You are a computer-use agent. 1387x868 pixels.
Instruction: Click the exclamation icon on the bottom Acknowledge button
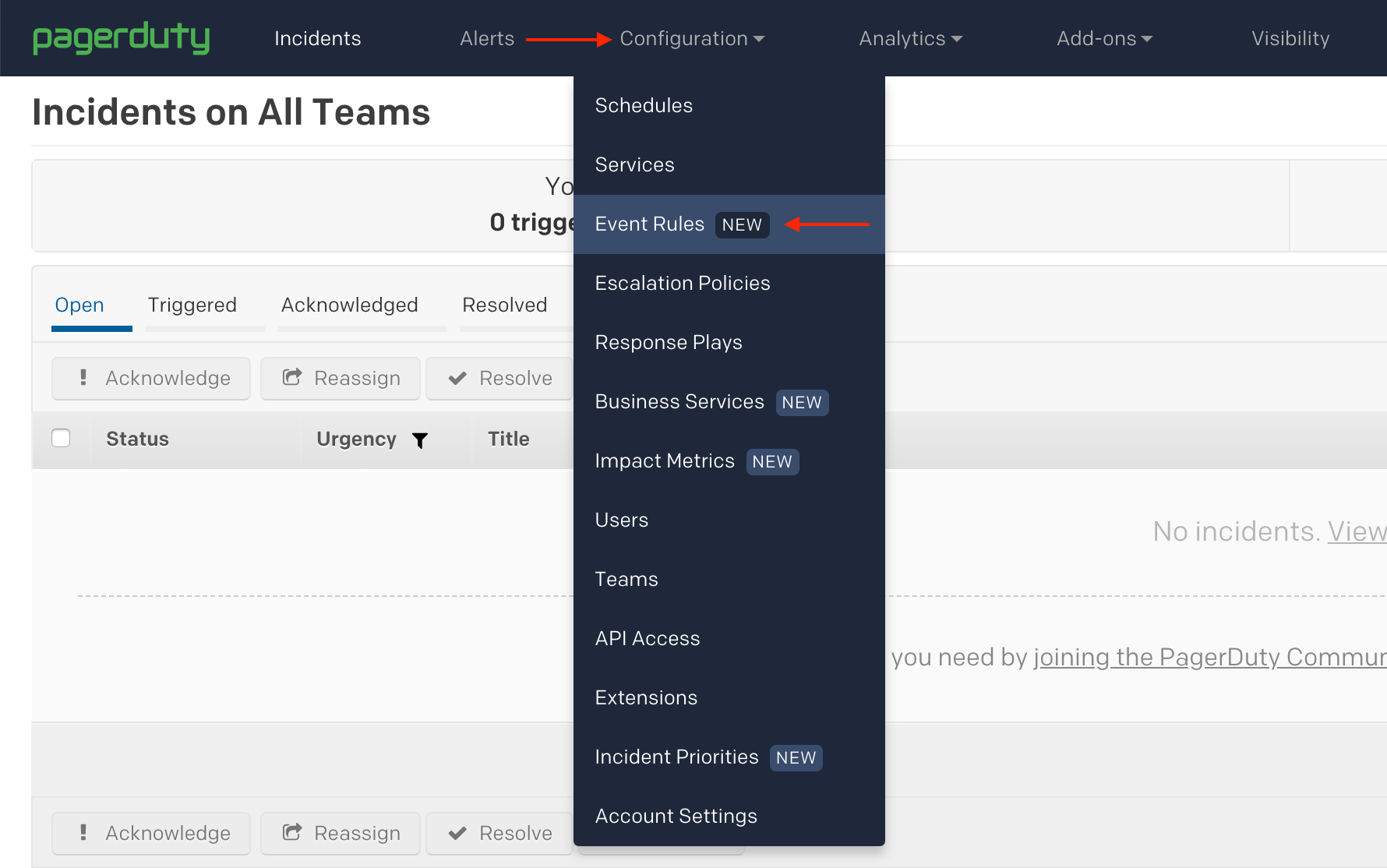(83, 833)
